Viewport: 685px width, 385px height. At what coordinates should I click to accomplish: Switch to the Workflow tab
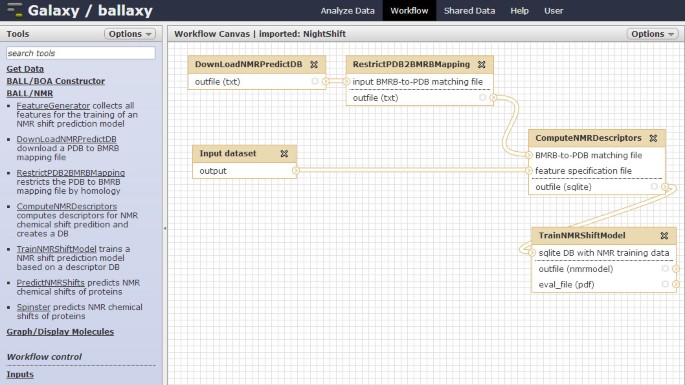point(409,11)
